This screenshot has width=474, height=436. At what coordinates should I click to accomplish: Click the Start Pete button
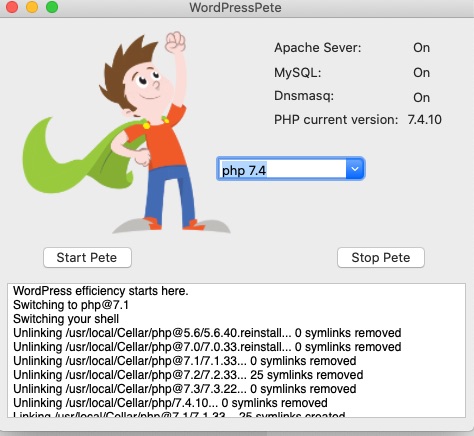[87, 257]
